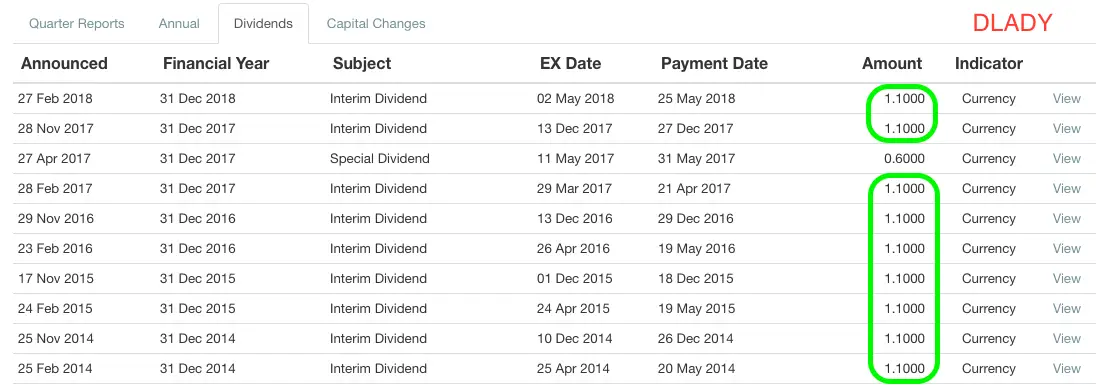Viewport: 1096px width, 385px height.
Task: View the 17 Nov 2015 dividend entry
Action: [x=1067, y=279]
